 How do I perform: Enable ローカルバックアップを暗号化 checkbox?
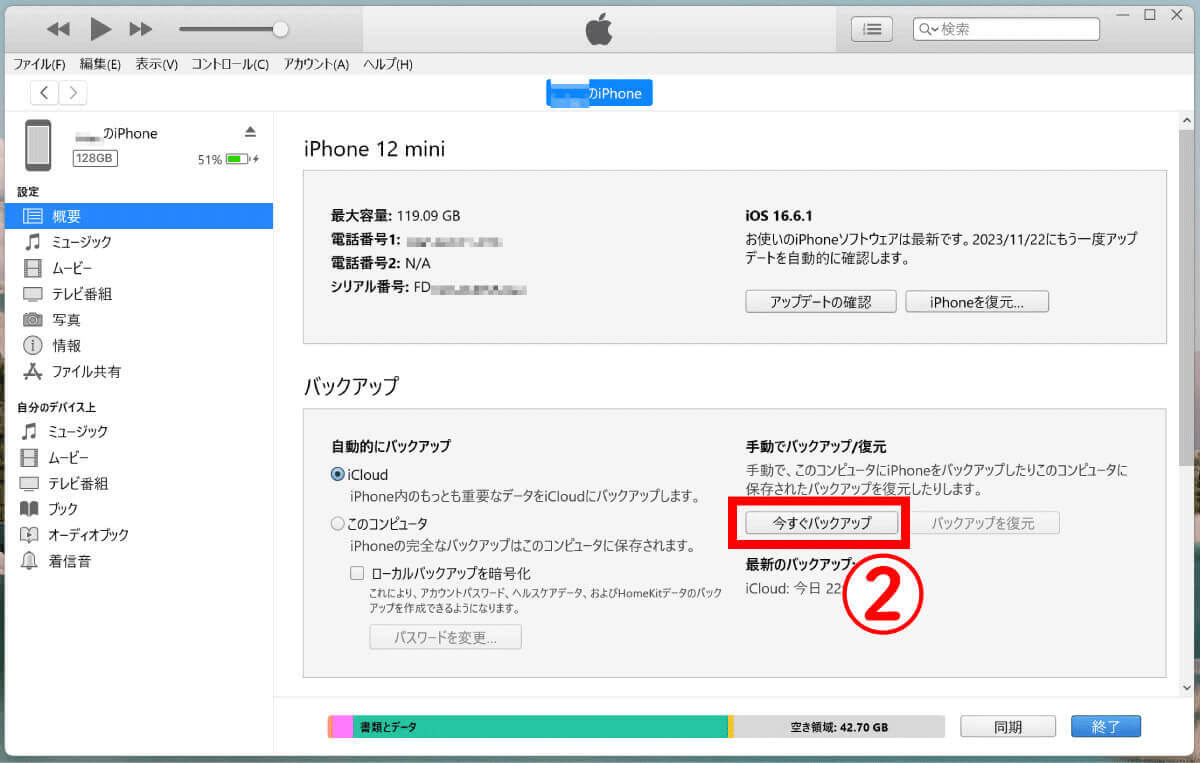click(x=357, y=574)
